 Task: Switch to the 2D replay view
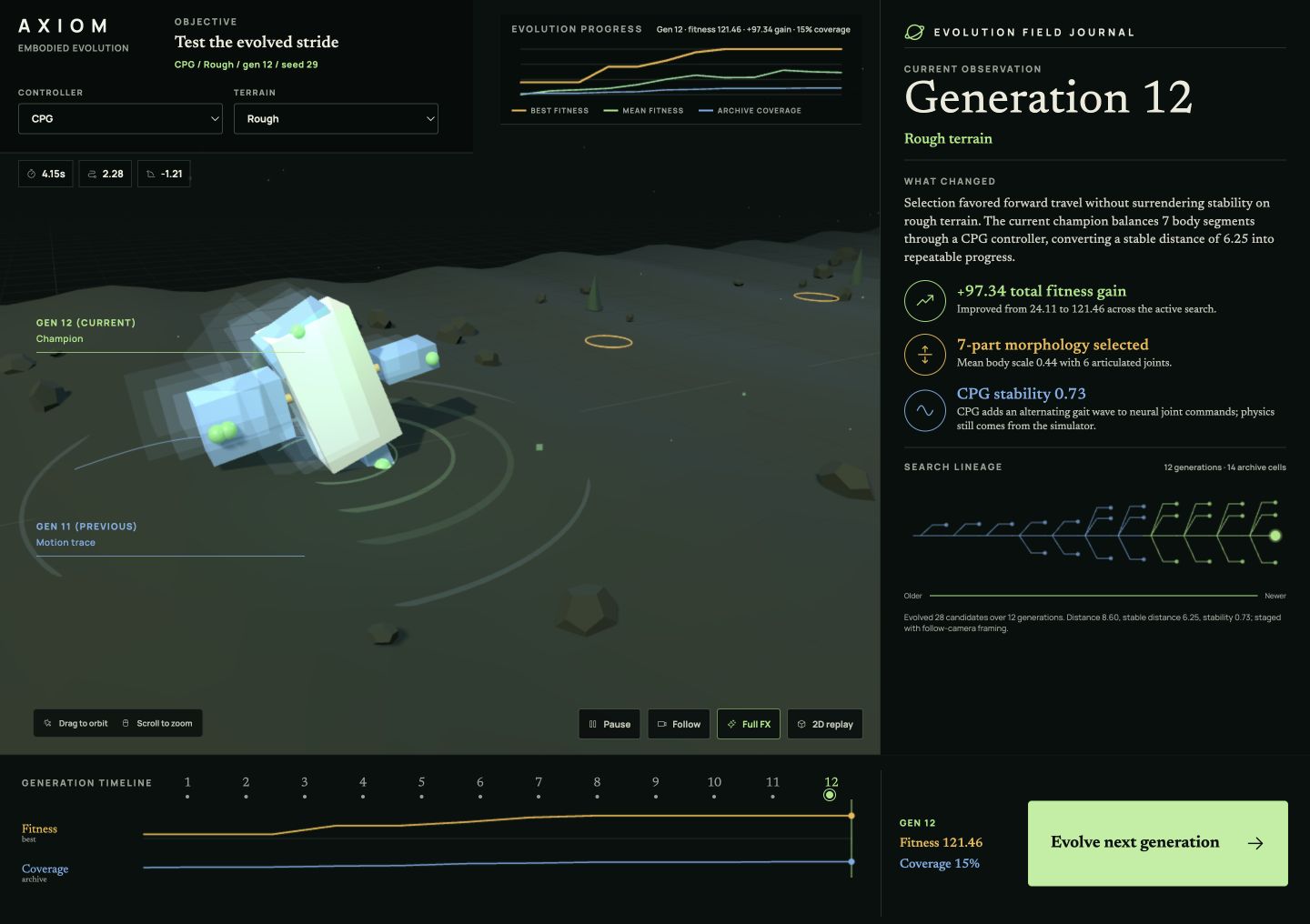click(825, 724)
